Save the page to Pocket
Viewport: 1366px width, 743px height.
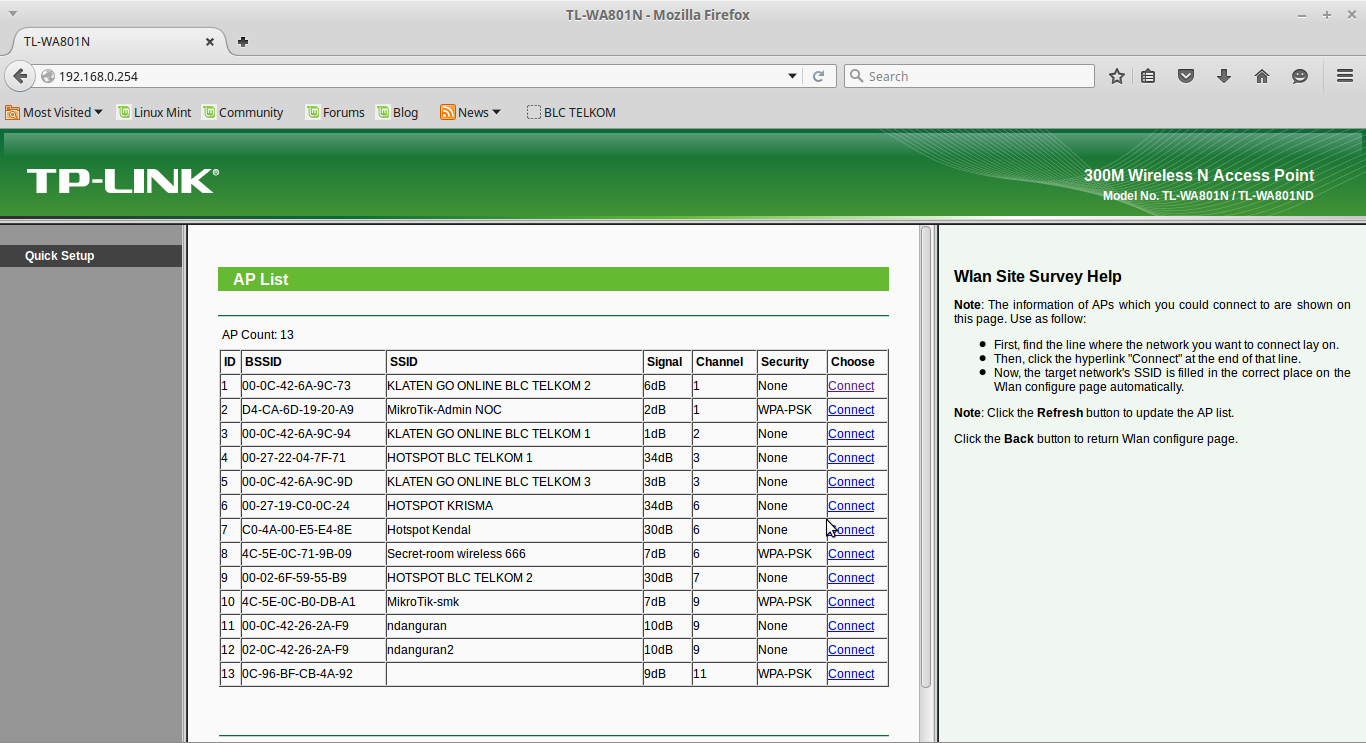1186,75
